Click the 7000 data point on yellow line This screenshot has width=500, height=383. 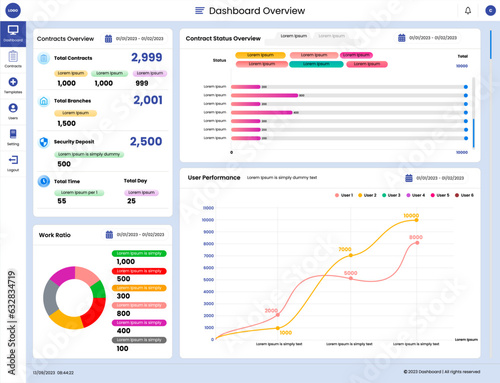tap(351, 255)
